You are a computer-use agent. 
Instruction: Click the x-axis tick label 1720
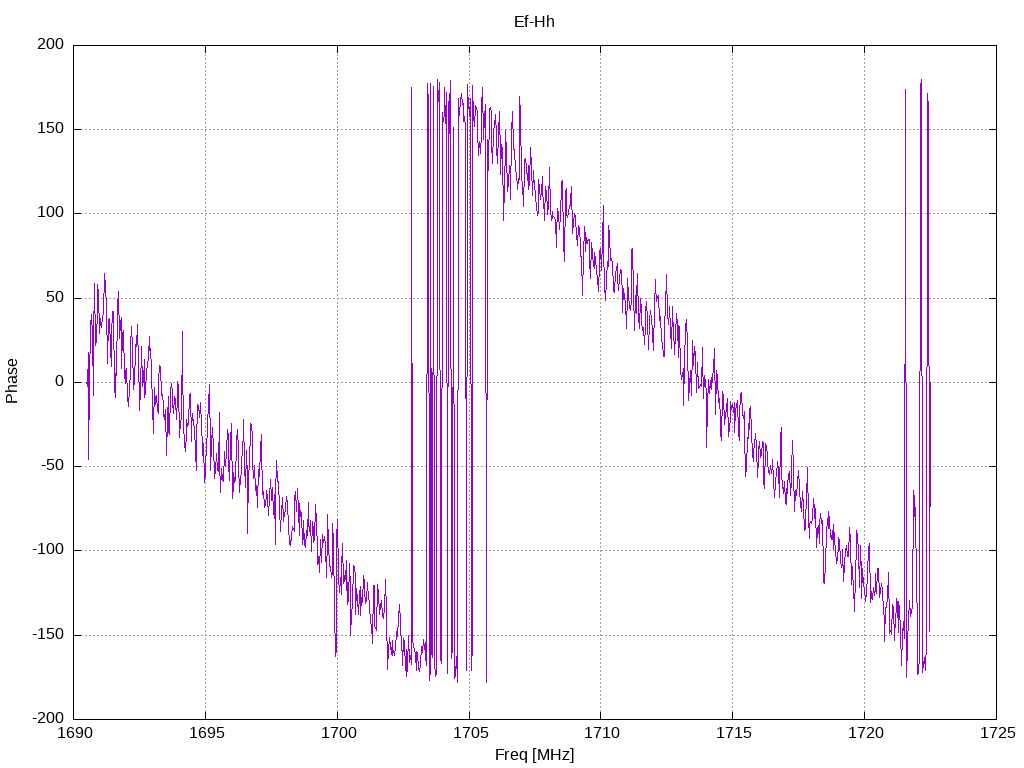(865, 733)
